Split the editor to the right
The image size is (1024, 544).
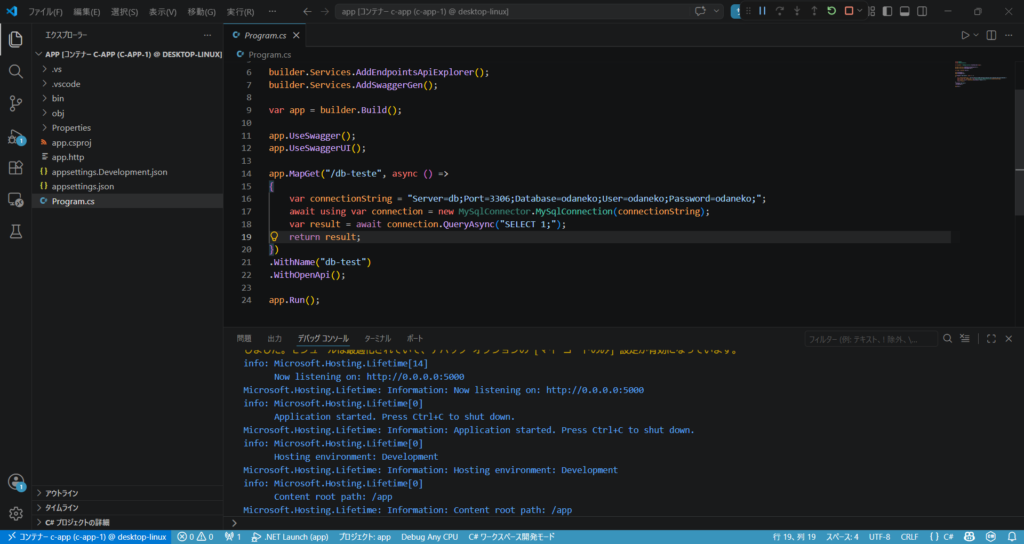coord(991,35)
